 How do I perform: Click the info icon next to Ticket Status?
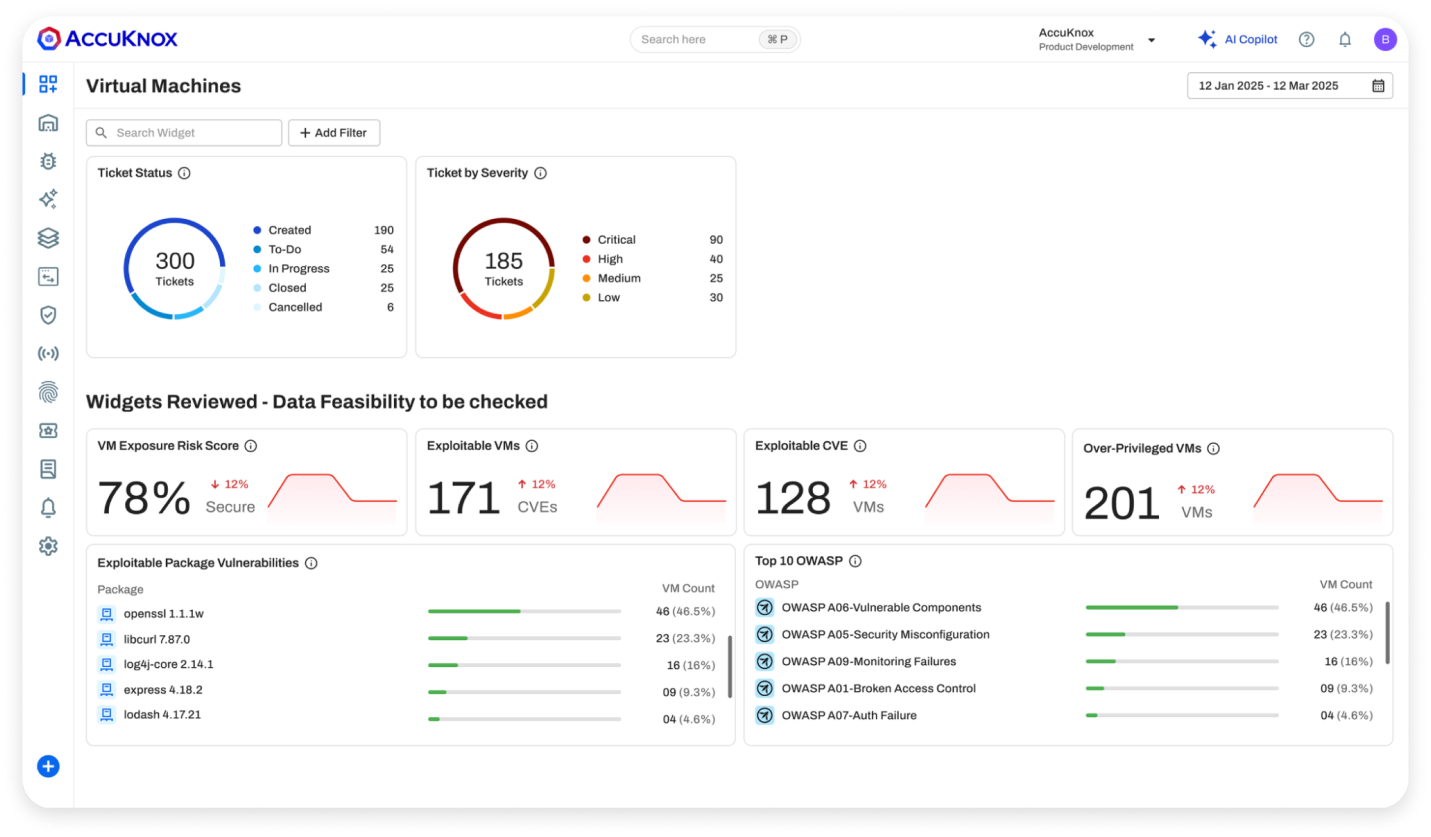click(x=184, y=173)
